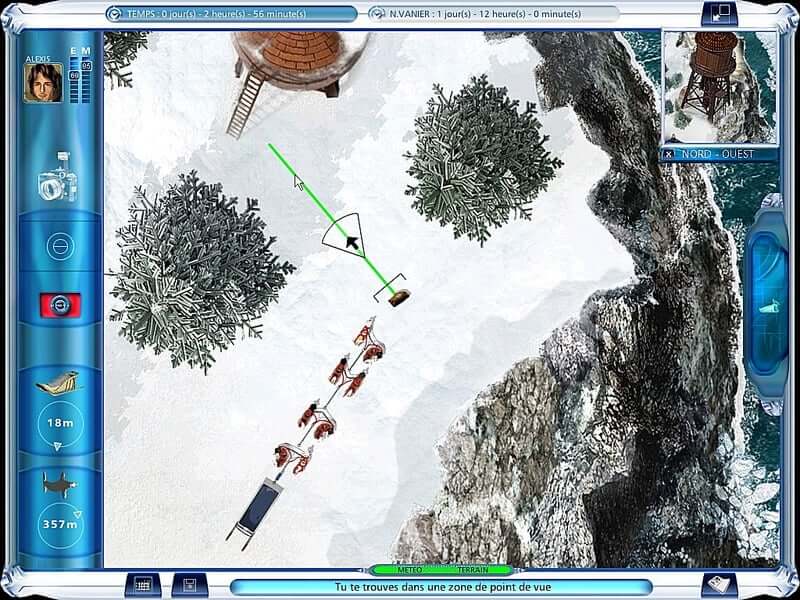Click the ALEXIS name label
800x600 pixels.
click(x=38, y=59)
